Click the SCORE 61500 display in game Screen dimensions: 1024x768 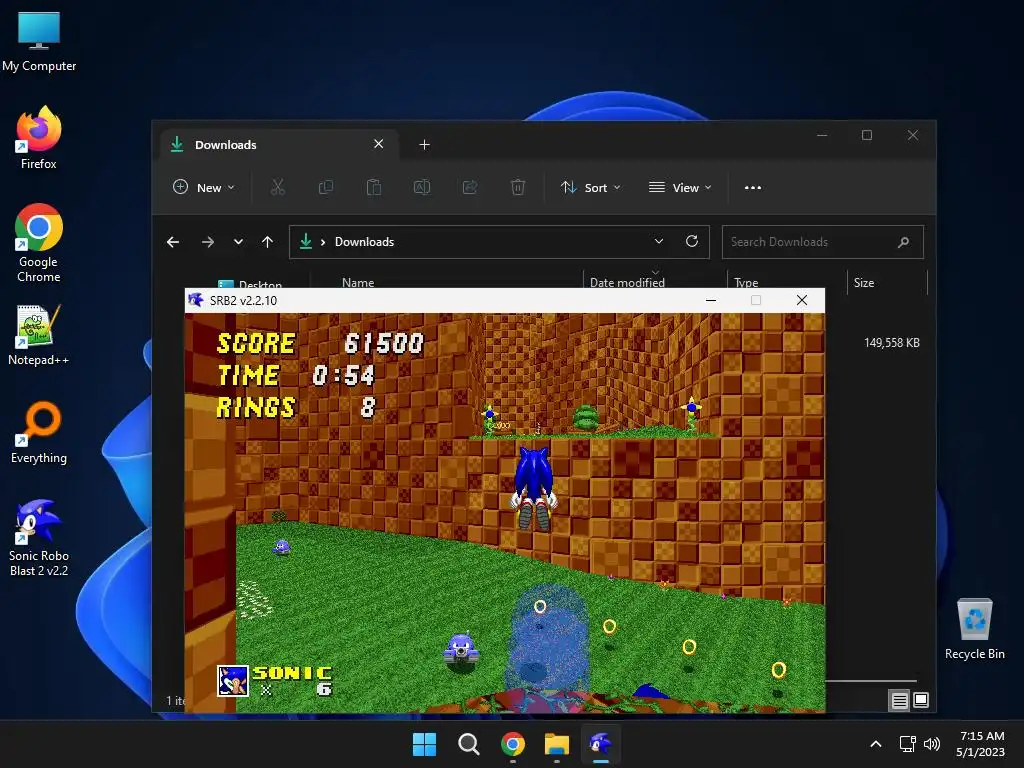[x=321, y=343]
